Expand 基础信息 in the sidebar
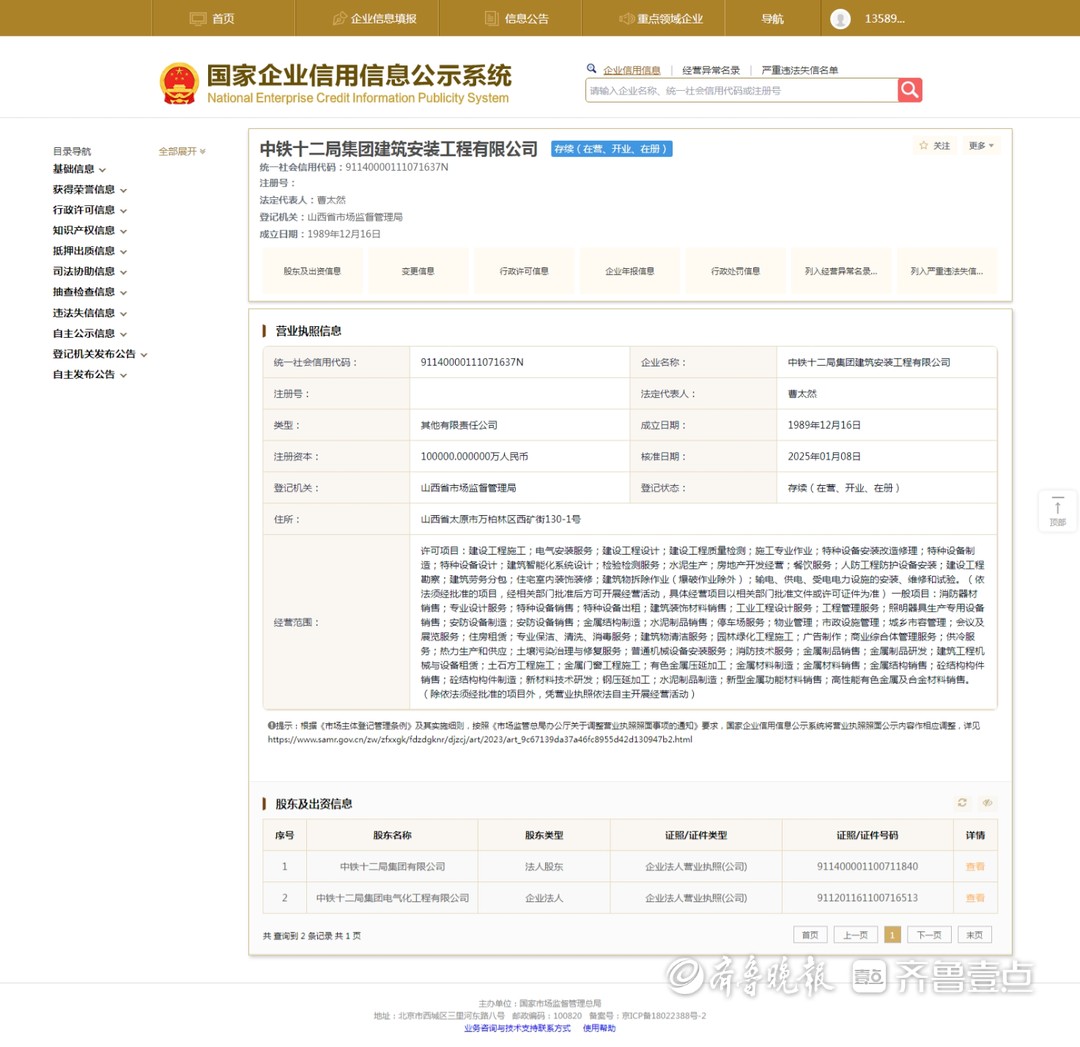This screenshot has height=1047, width=1080. point(79,169)
